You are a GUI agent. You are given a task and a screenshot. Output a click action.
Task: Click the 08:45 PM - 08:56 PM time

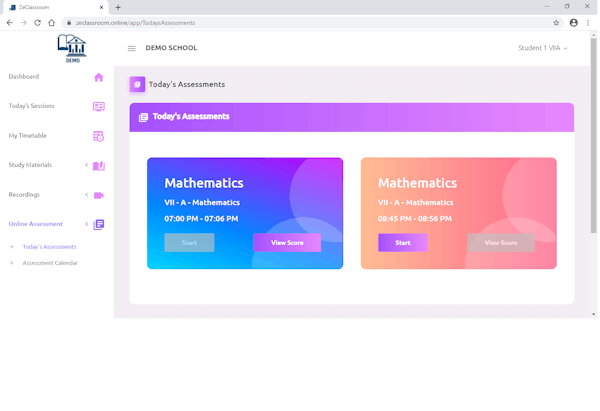pos(415,219)
